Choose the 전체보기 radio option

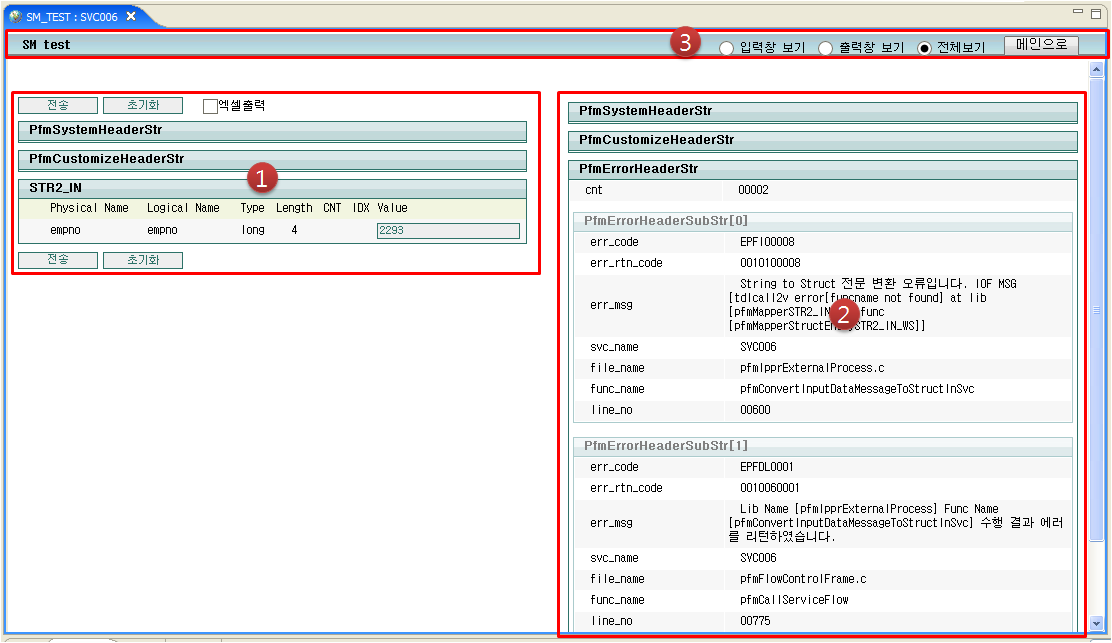[924, 48]
